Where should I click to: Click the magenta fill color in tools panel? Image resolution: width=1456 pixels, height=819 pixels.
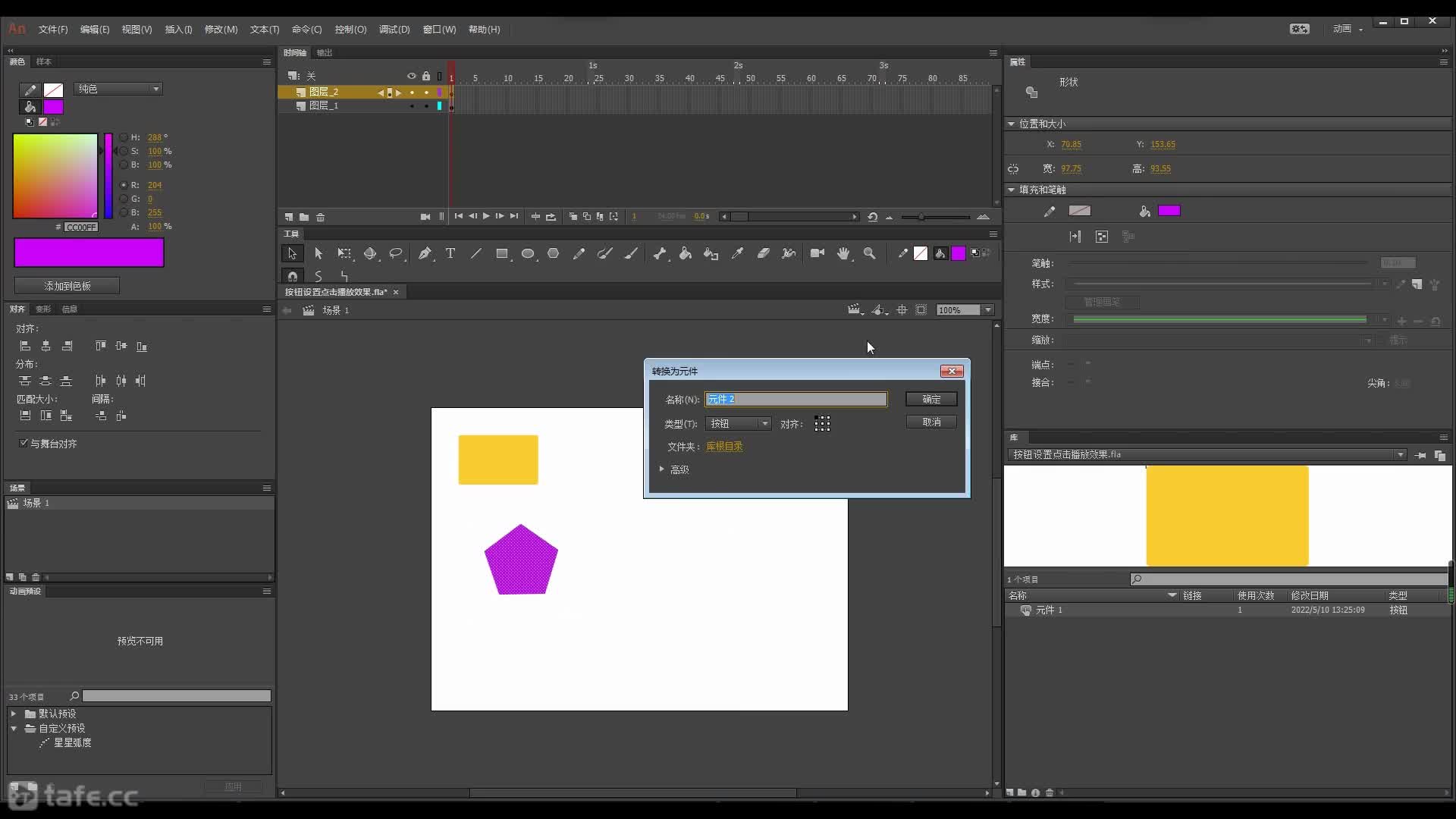click(959, 253)
